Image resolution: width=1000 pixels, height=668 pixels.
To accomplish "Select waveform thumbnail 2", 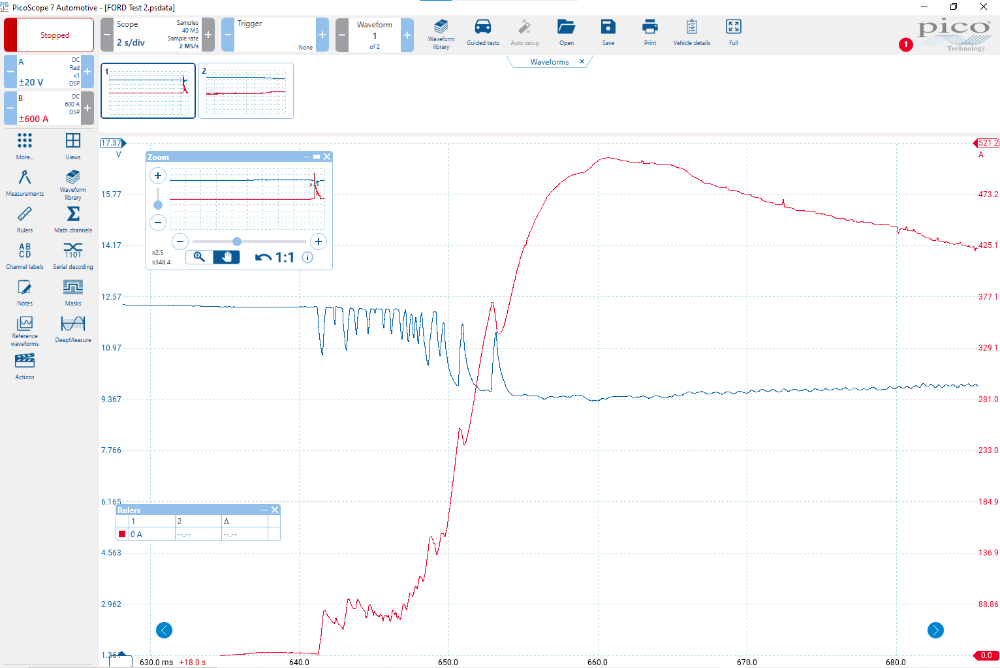I will pyautogui.click(x=246, y=91).
